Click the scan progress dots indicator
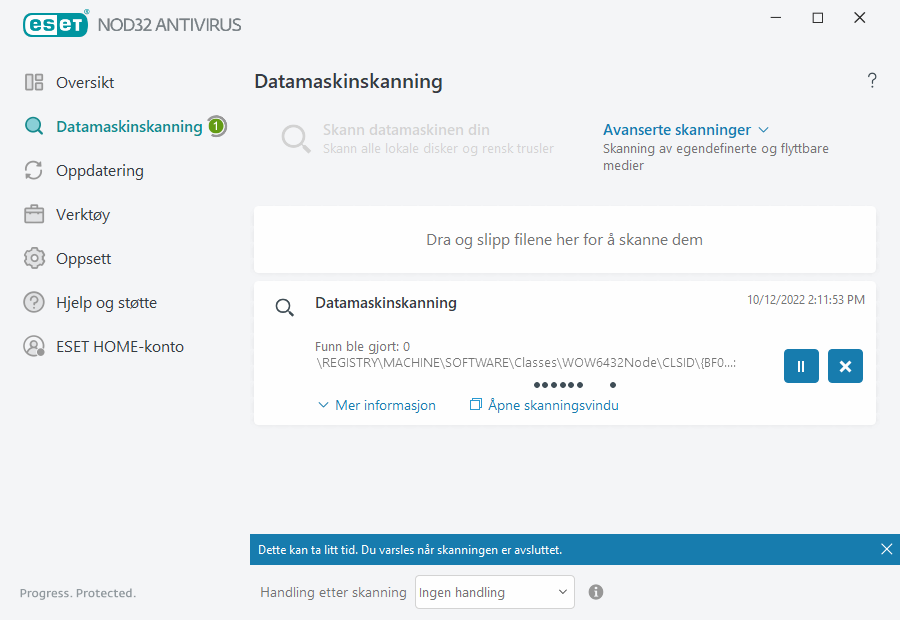The image size is (900, 620). [574, 385]
